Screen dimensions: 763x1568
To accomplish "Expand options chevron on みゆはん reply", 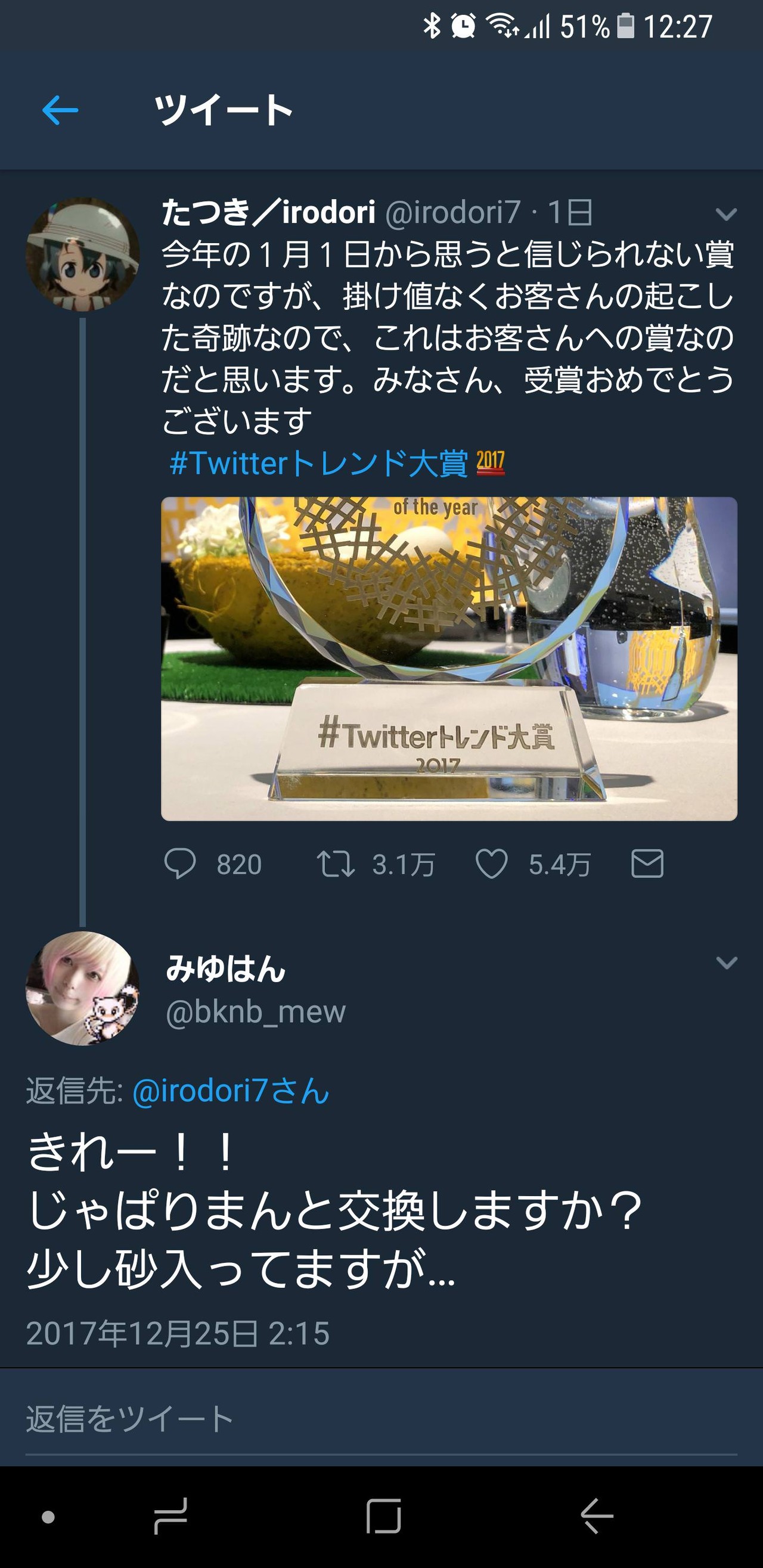I will (x=726, y=962).
